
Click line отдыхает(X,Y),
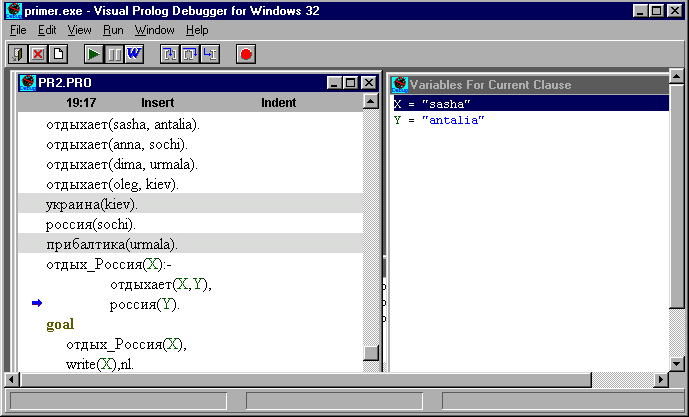coord(161,285)
